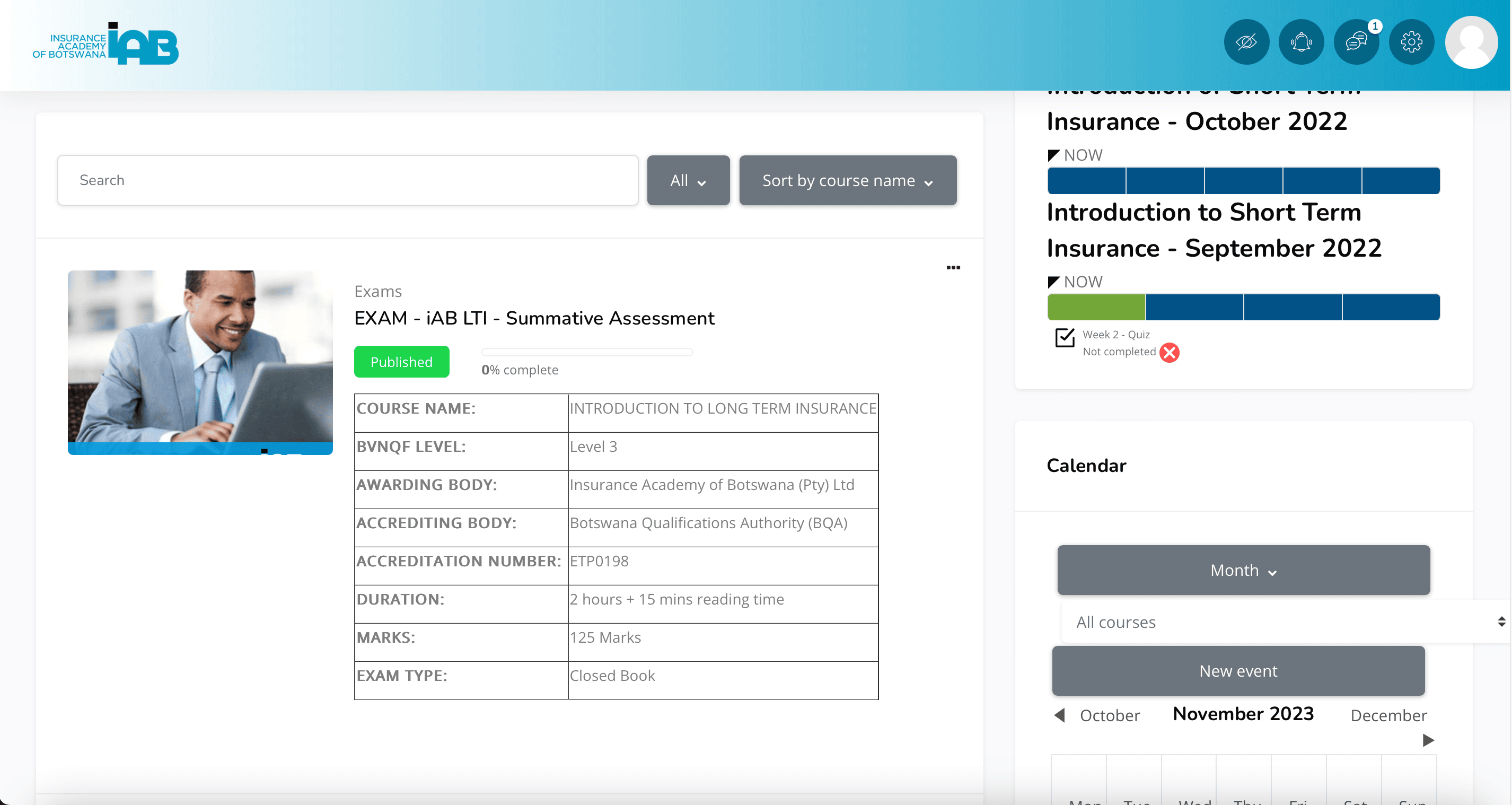
Task: Click the iAB Insurance Academy logo
Action: tap(106, 44)
